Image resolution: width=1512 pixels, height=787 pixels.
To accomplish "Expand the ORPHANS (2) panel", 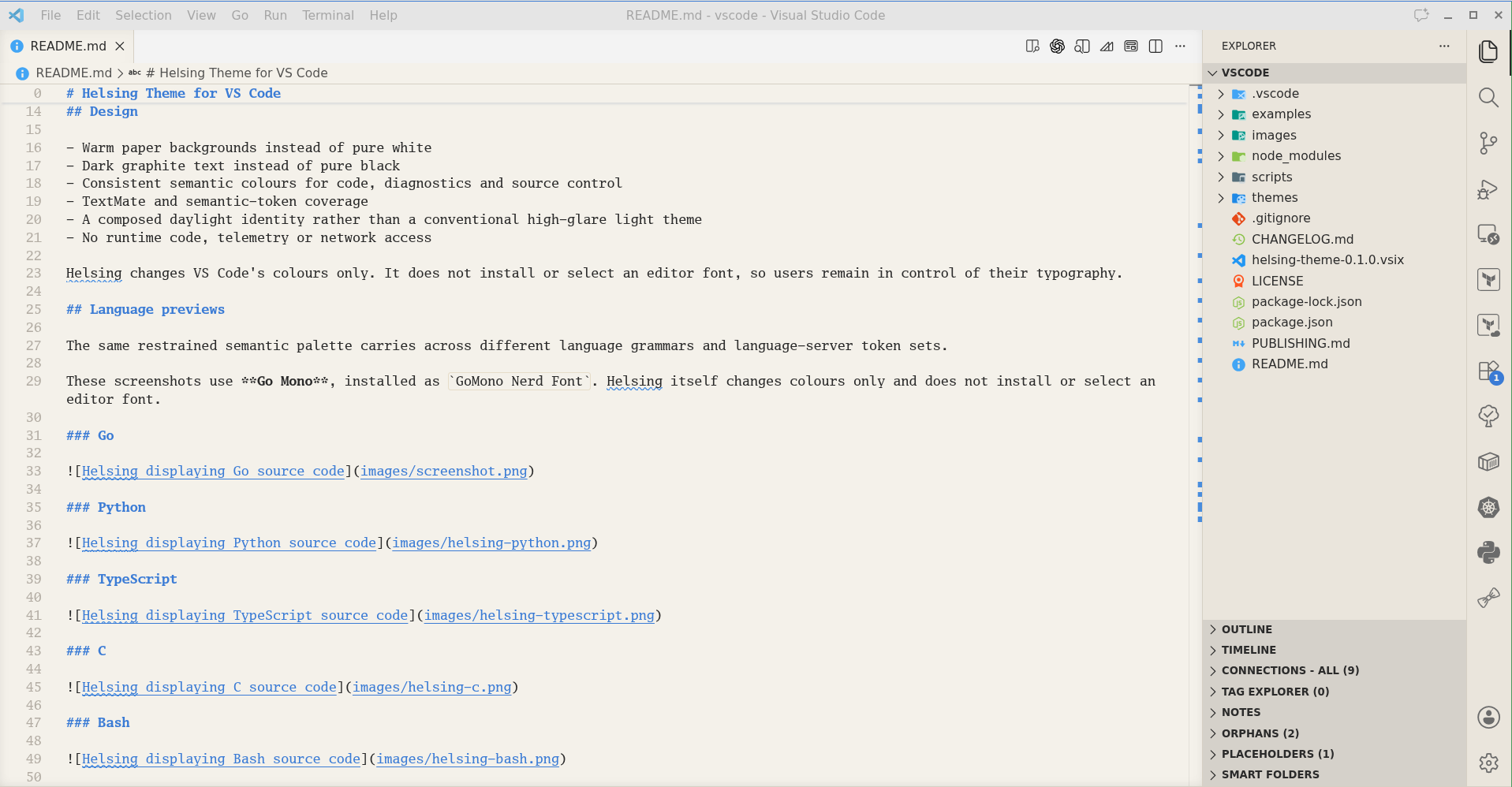I will (1335, 733).
